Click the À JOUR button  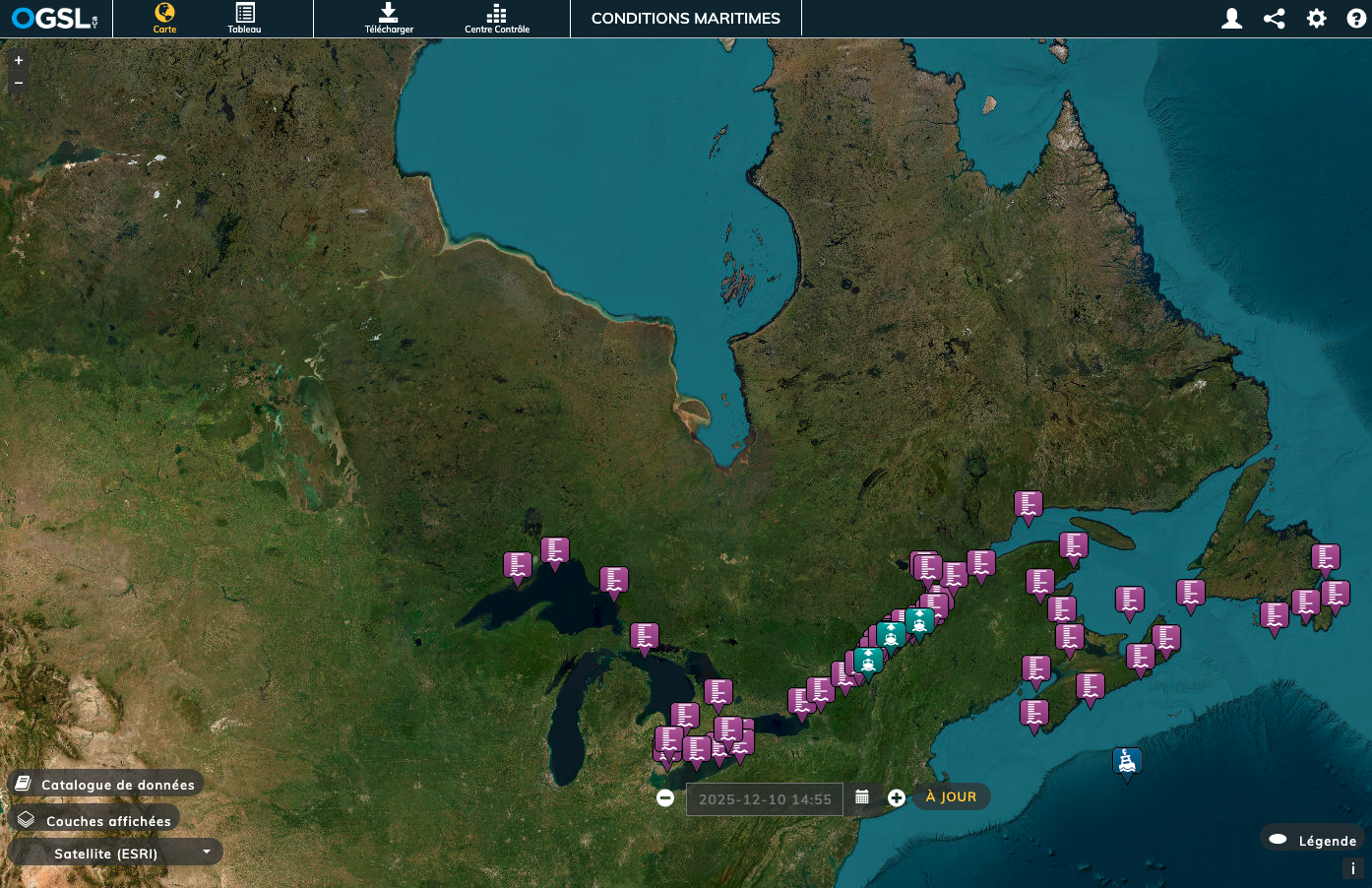point(951,796)
